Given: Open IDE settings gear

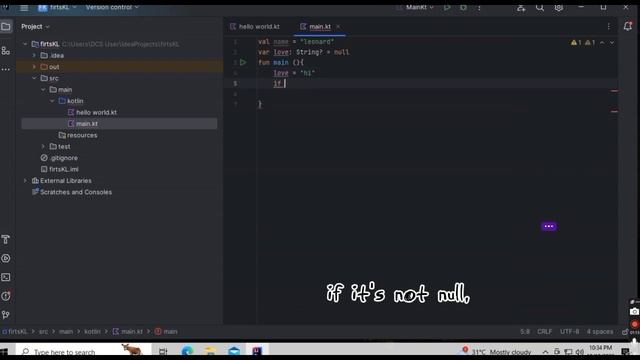Looking at the screenshot, I should [558, 7].
